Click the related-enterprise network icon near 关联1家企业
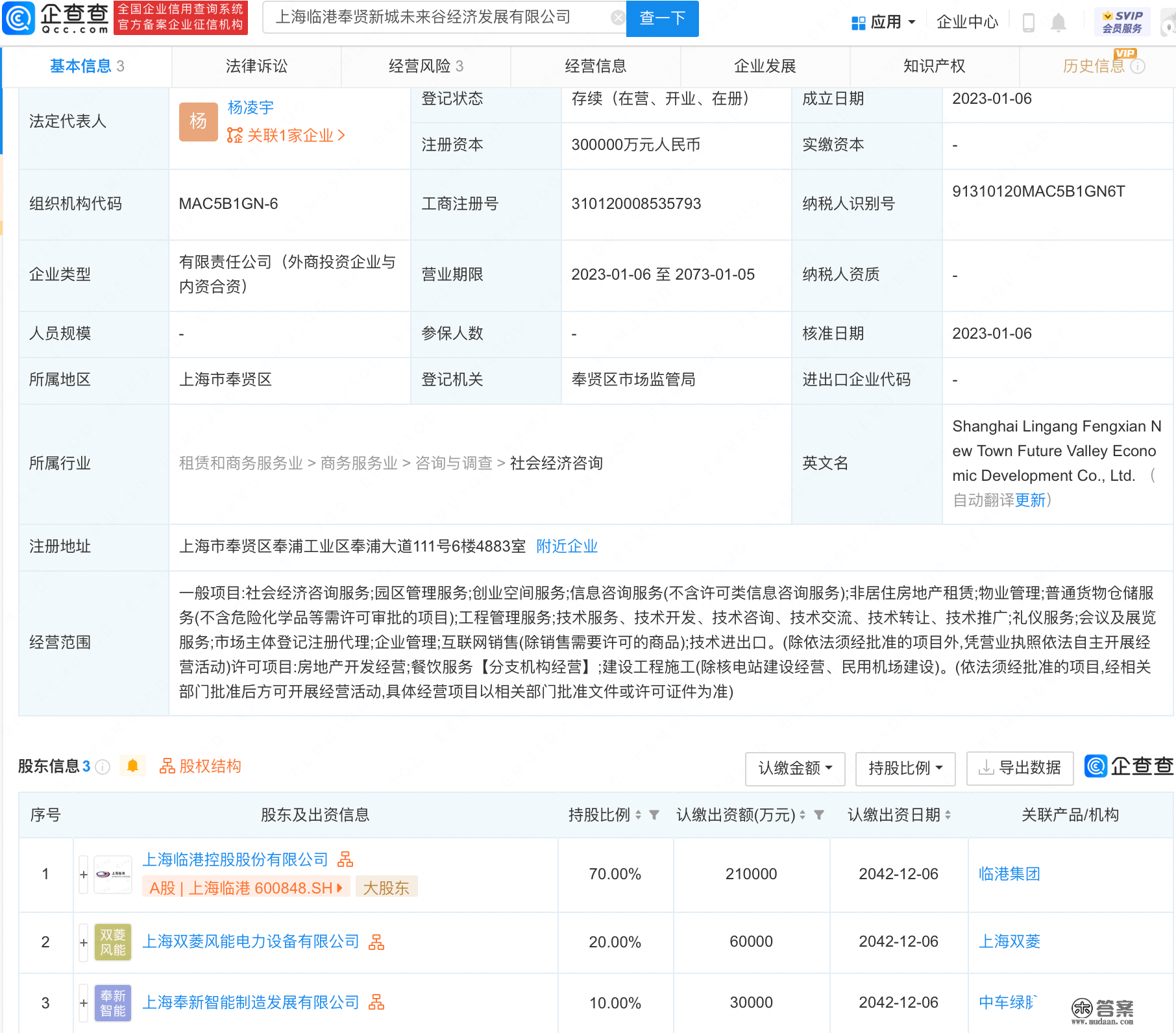 coord(234,136)
